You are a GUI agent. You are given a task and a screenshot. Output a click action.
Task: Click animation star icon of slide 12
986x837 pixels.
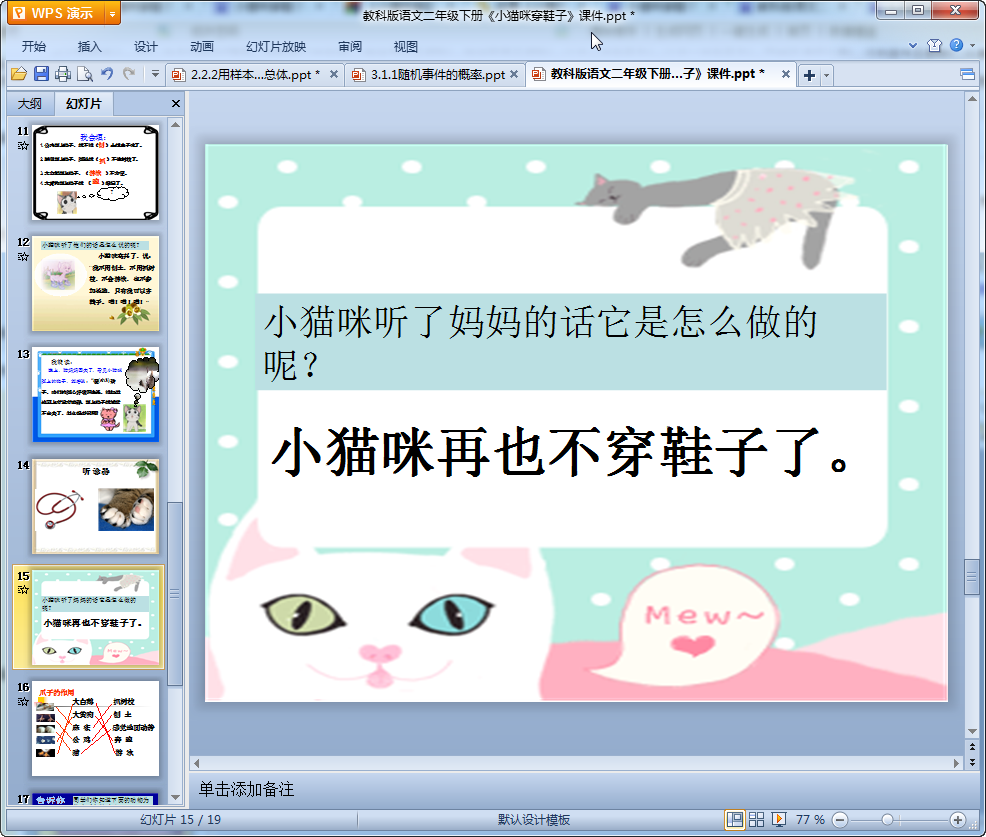coord(23,257)
